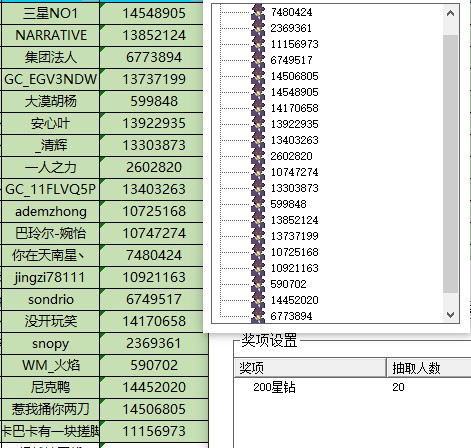Screen dimensions: 471x448
Task: Click the avatar icon next to 7480424
Action: [258, 12]
